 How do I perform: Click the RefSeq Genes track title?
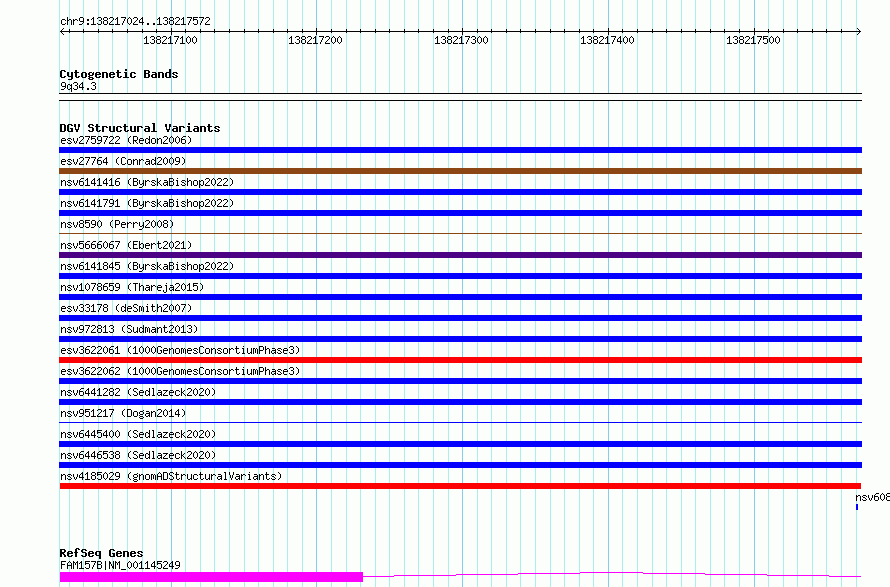101,554
